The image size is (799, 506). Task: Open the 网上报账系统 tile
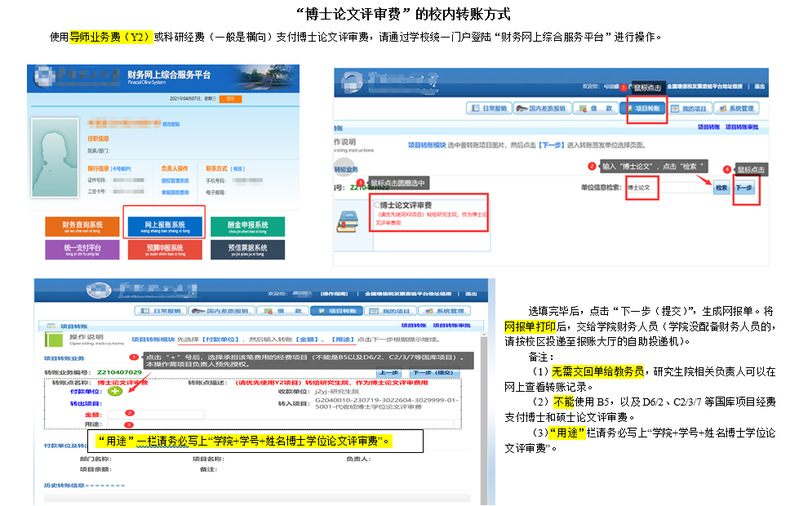point(164,223)
